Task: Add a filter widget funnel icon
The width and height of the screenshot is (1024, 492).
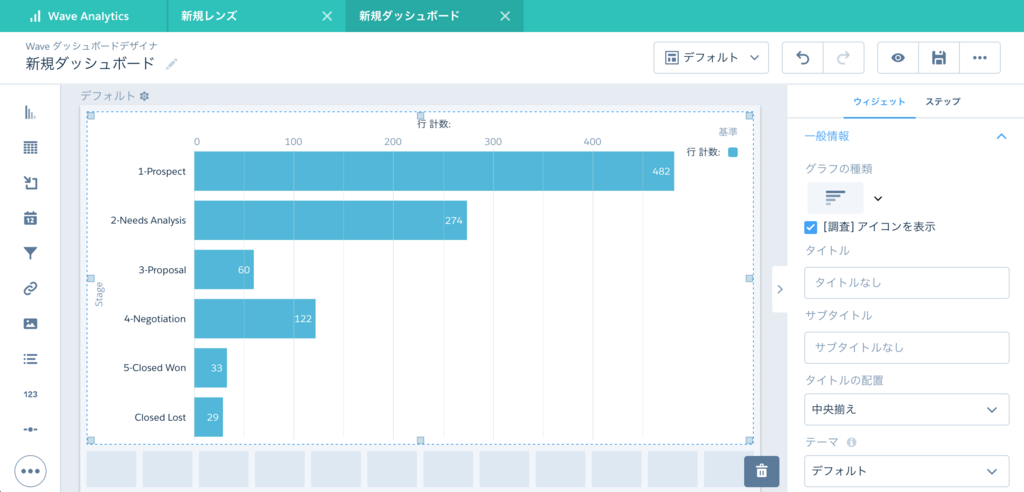Action: pyautogui.click(x=30, y=254)
